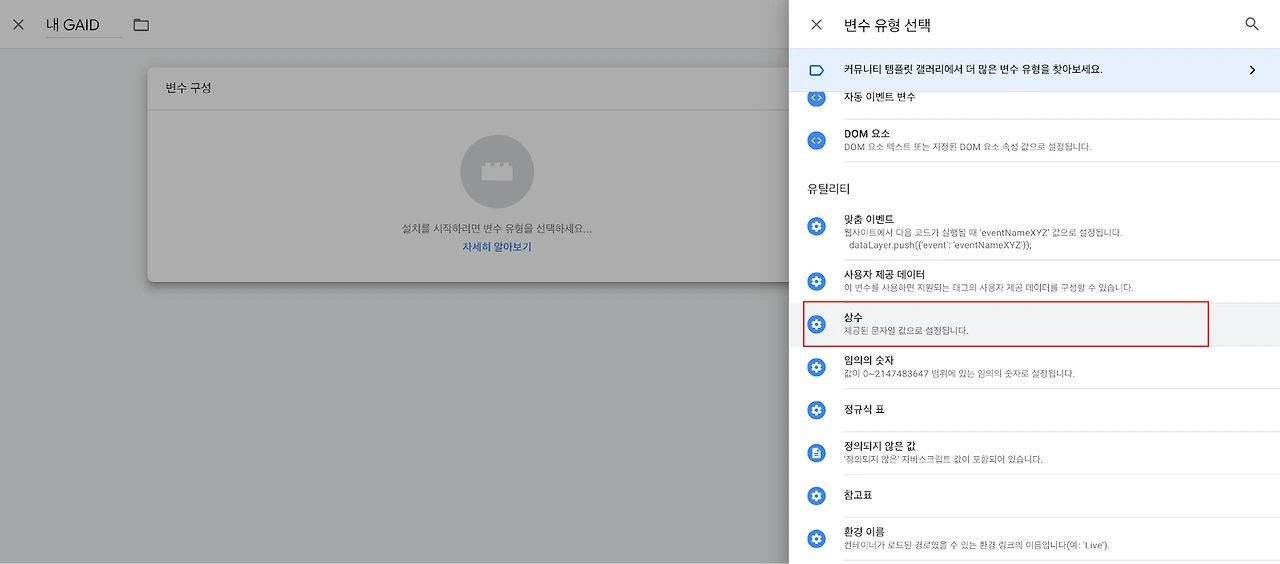Screen dimensions: 1280x564
Task: Choose the 환경 이름 variable type
Action: (x=1034, y=540)
